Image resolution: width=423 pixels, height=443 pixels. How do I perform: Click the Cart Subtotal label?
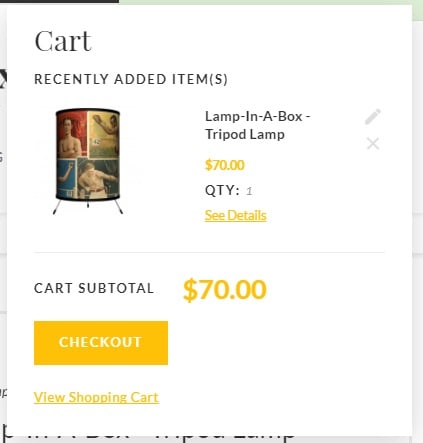click(x=94, y=288)
